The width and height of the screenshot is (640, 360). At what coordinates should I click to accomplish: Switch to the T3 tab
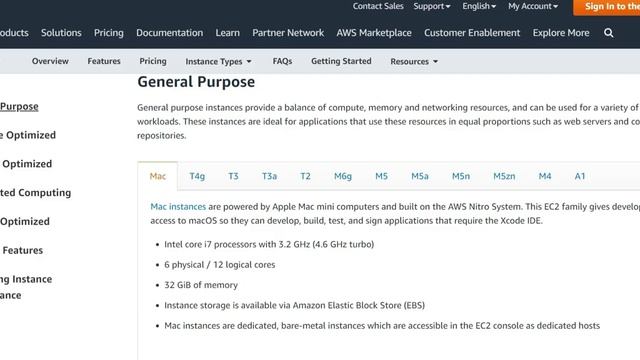[x=233, y=176]
